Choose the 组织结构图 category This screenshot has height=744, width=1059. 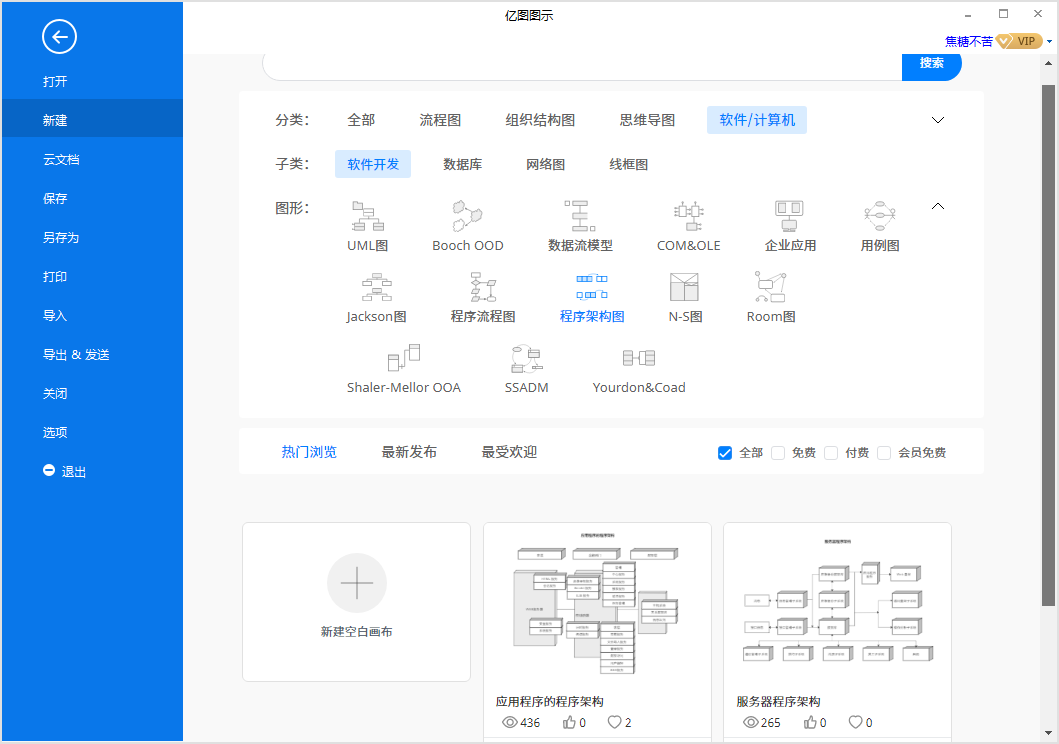coord(540,120)
